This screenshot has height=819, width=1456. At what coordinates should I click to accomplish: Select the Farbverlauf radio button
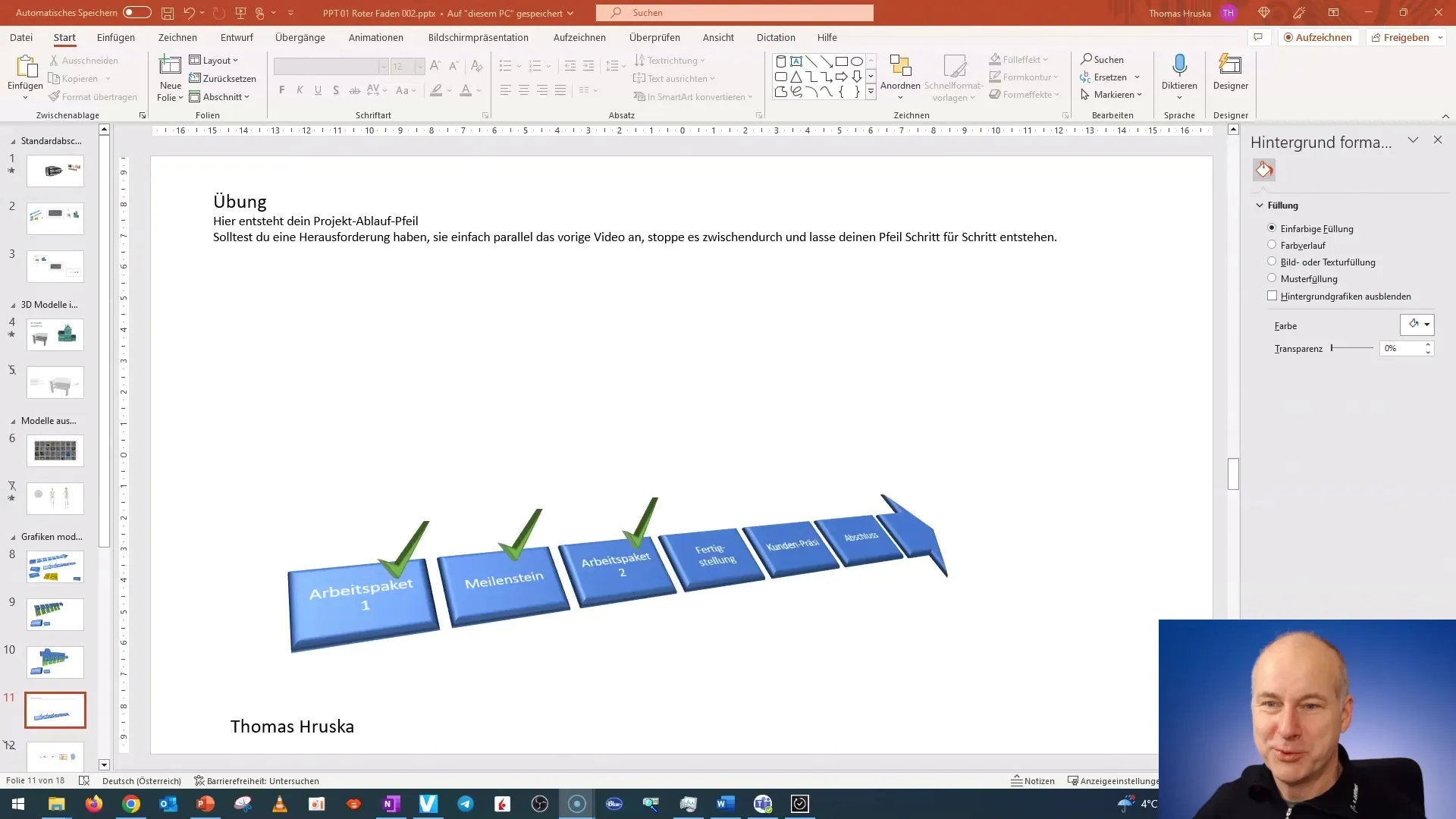click(x=1272, y=244)
